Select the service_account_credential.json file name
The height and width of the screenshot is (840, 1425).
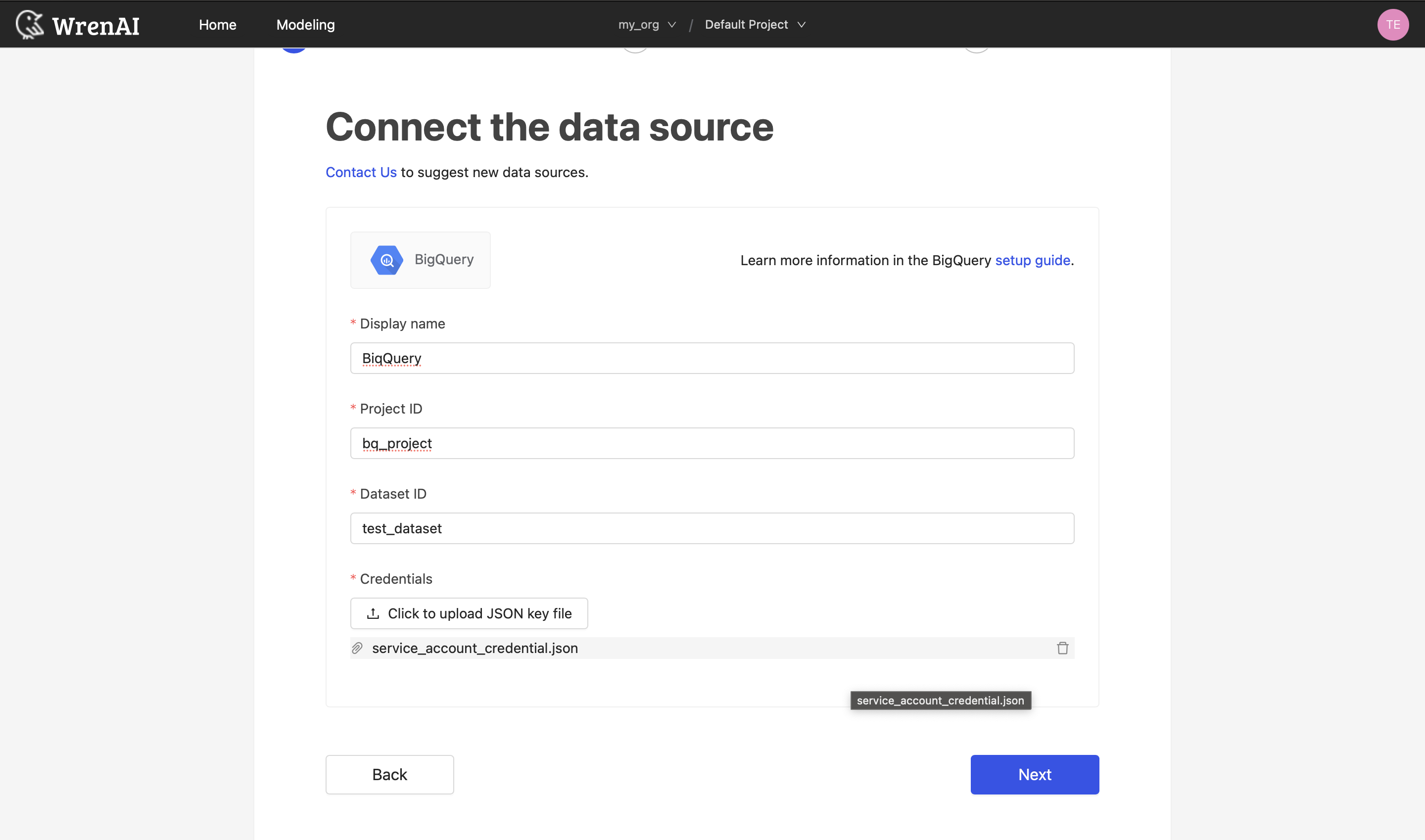pos(475,648)
